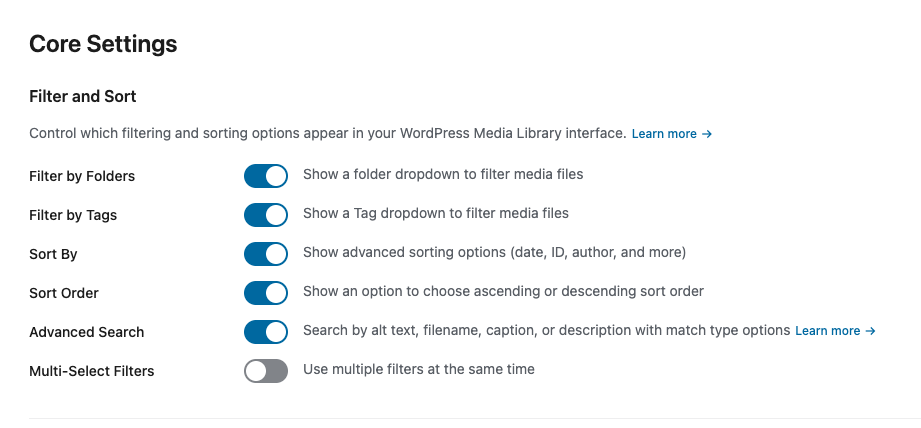The image size is (921, 428).
Task: Switch off the Advanced Search toggle
Action: [x=266, y=332]
